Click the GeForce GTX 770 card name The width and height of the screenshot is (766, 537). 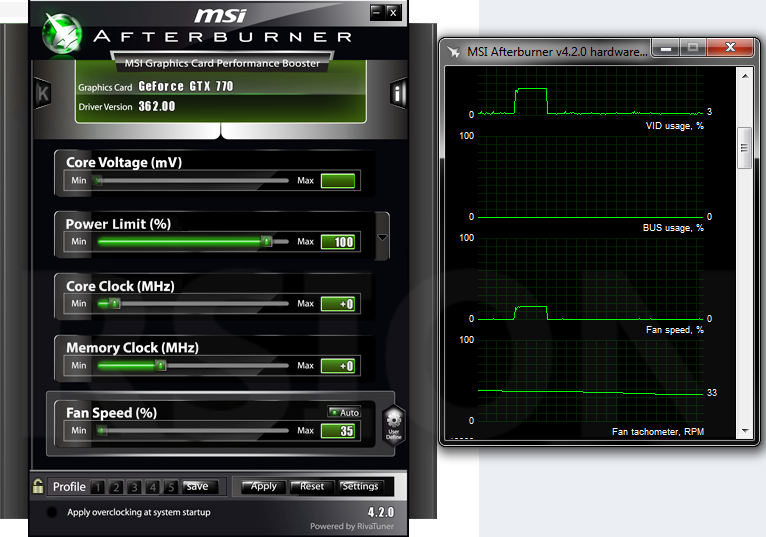pyautogui.click(x=186, y=86)
